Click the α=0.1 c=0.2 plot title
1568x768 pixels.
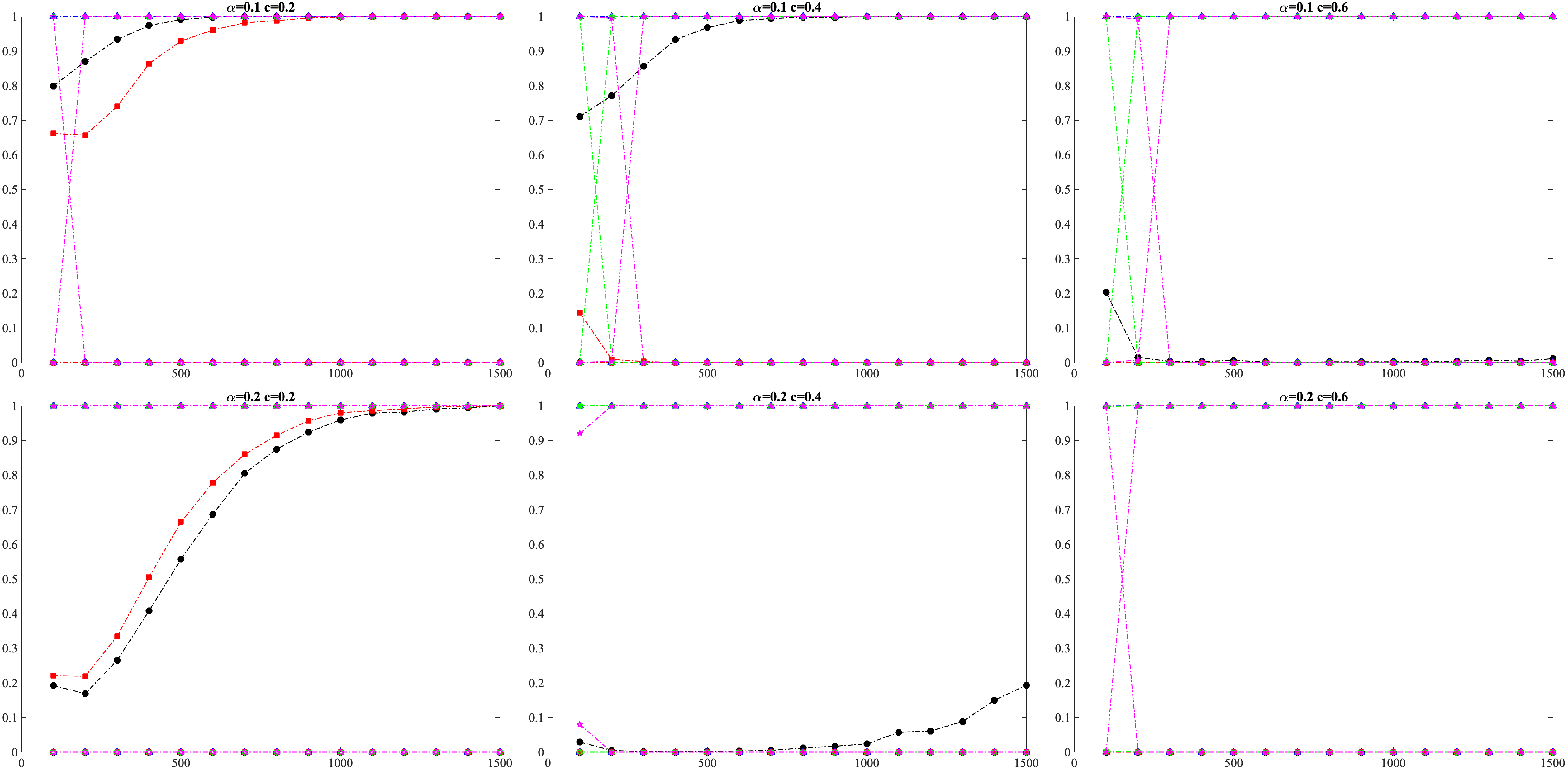260,7
